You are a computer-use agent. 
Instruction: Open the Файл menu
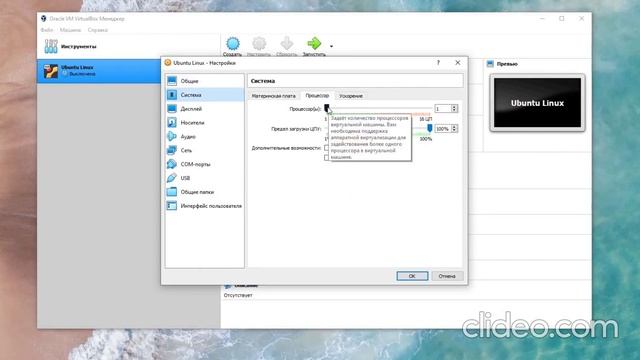coord(47,30)
